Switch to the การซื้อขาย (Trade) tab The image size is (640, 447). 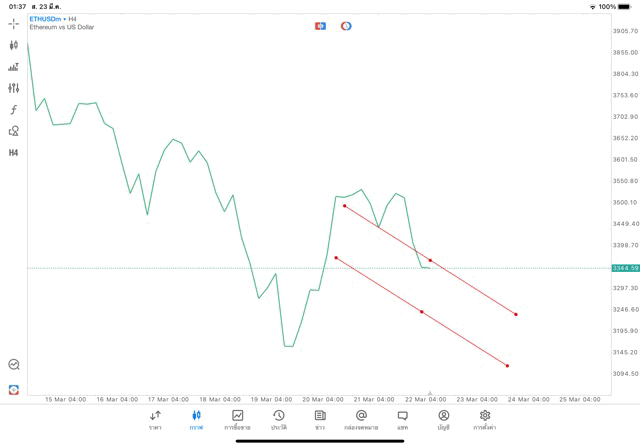click(237, 420)
